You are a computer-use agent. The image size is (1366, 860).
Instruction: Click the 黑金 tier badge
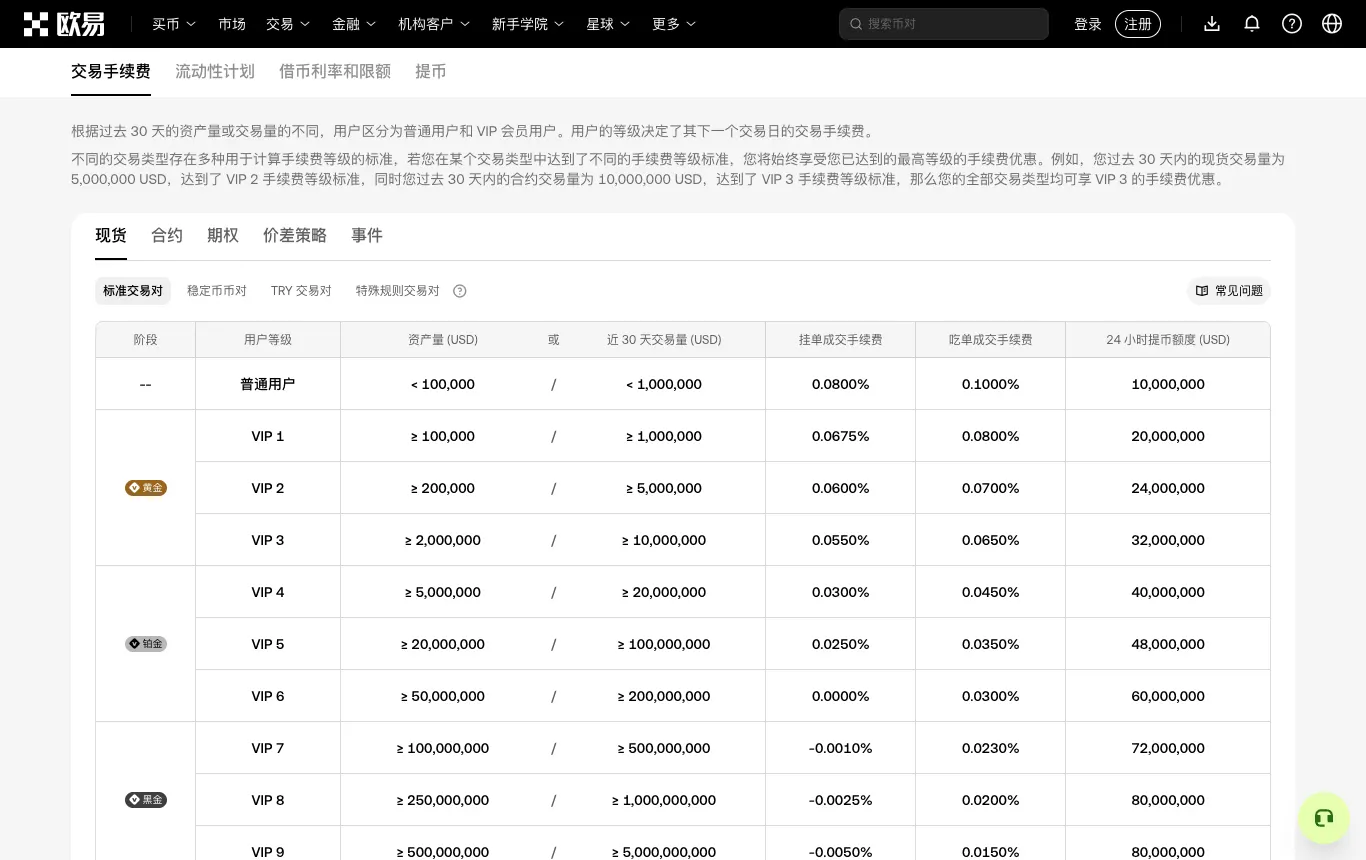click(x=146, y=800)
